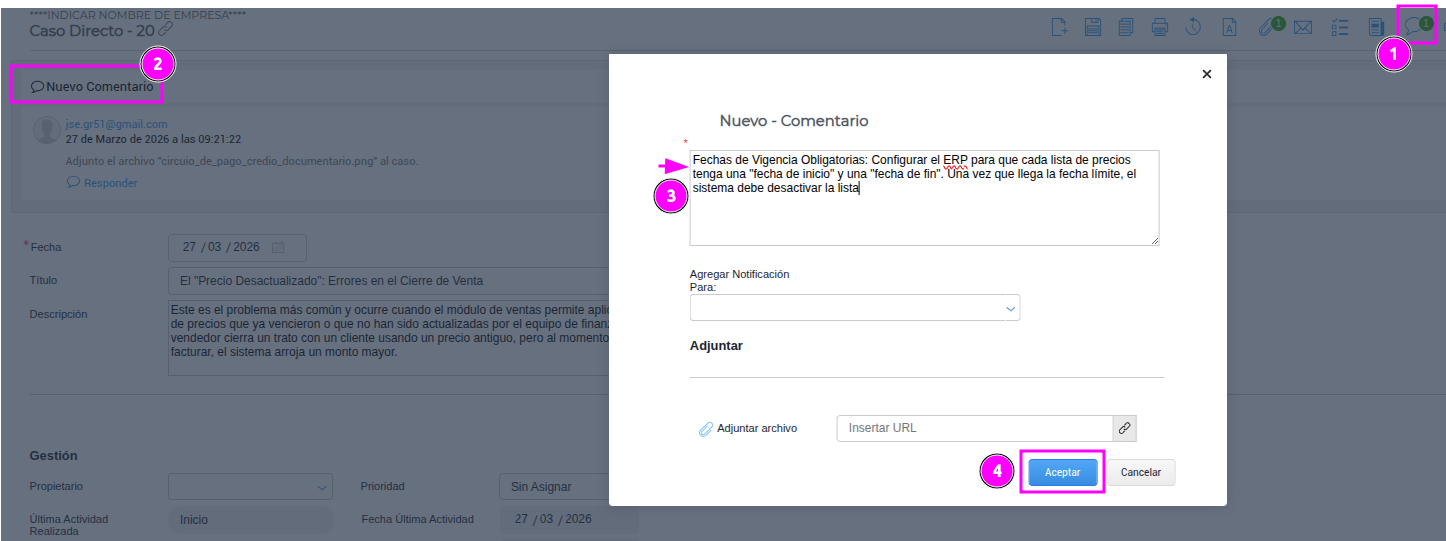Screen dimensions: 1446x541
Task: Click the new document icon in toolbar
Action: [1060, 27]
